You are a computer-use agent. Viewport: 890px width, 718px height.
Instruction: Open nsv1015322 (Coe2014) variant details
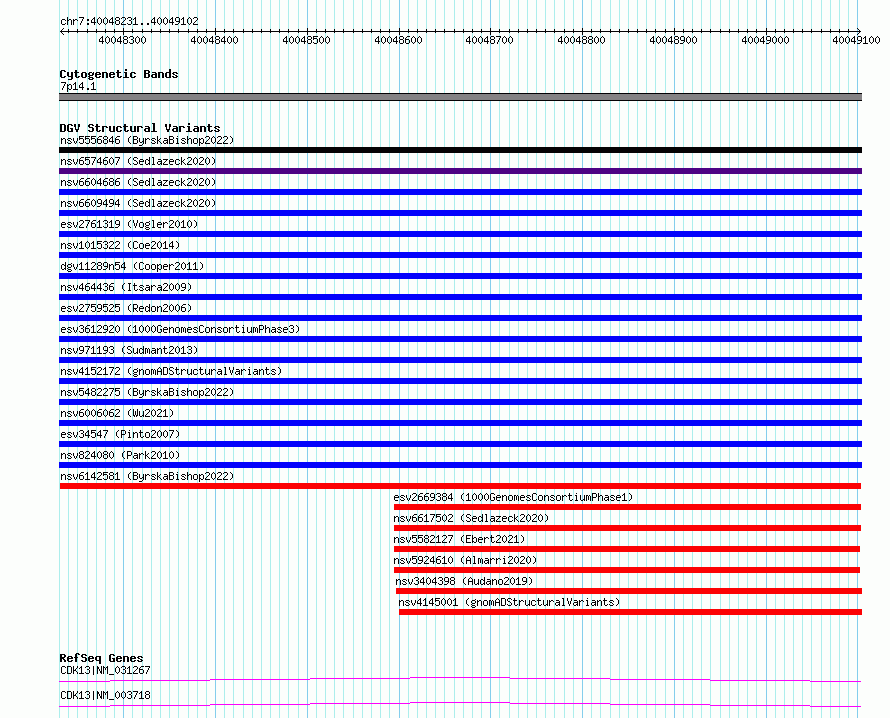pos(120,245)
